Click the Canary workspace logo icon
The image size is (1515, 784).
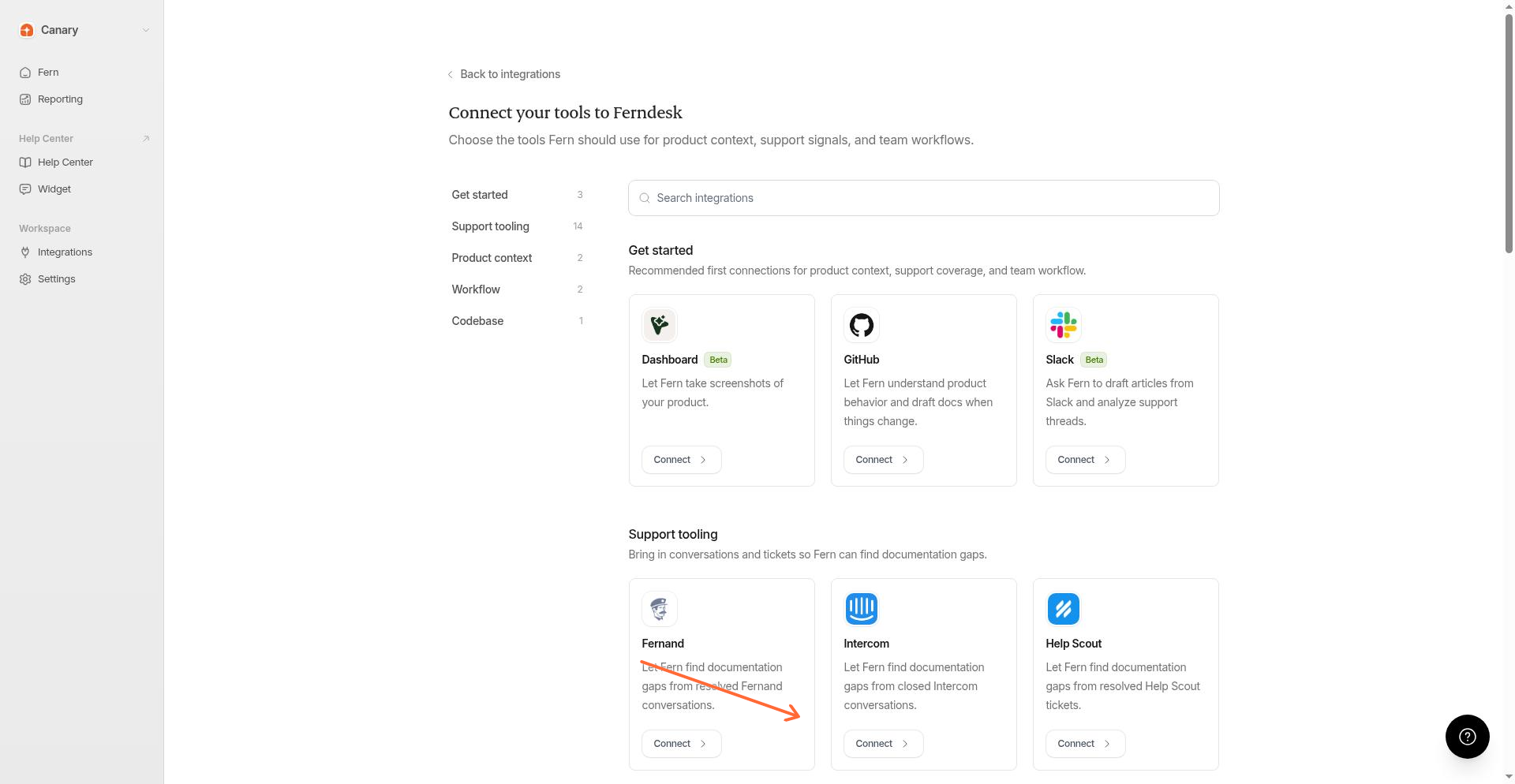(27, 30)
